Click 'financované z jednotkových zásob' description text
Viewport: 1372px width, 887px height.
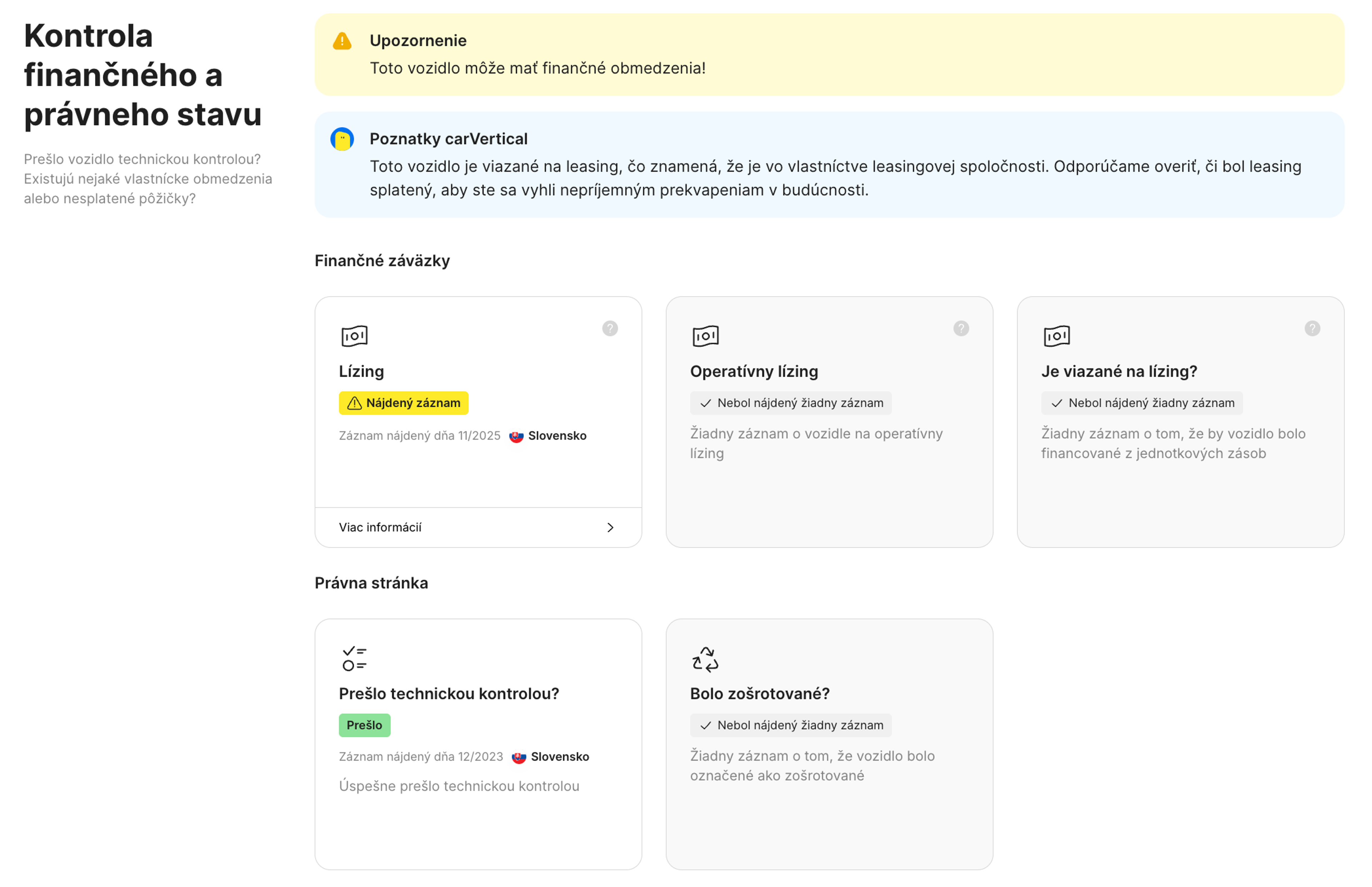pos(1153,453)
